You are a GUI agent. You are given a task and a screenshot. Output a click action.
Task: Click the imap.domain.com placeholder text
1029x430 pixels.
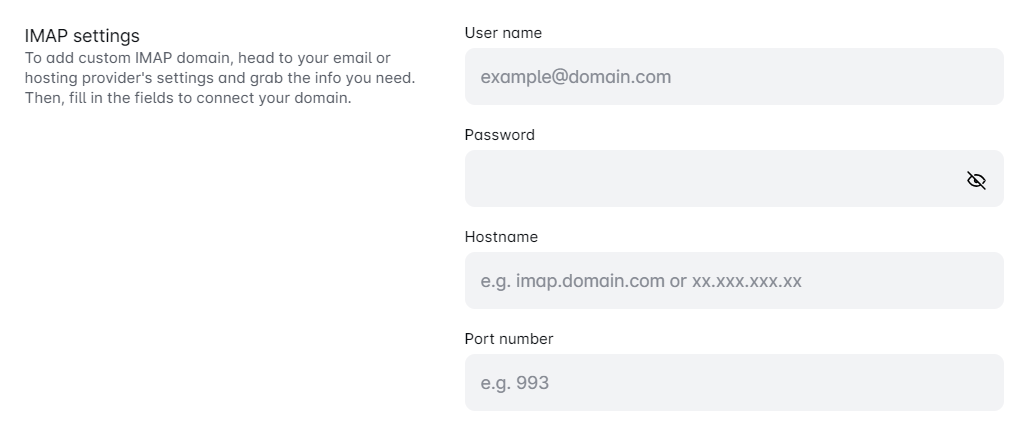coord(590,281)
